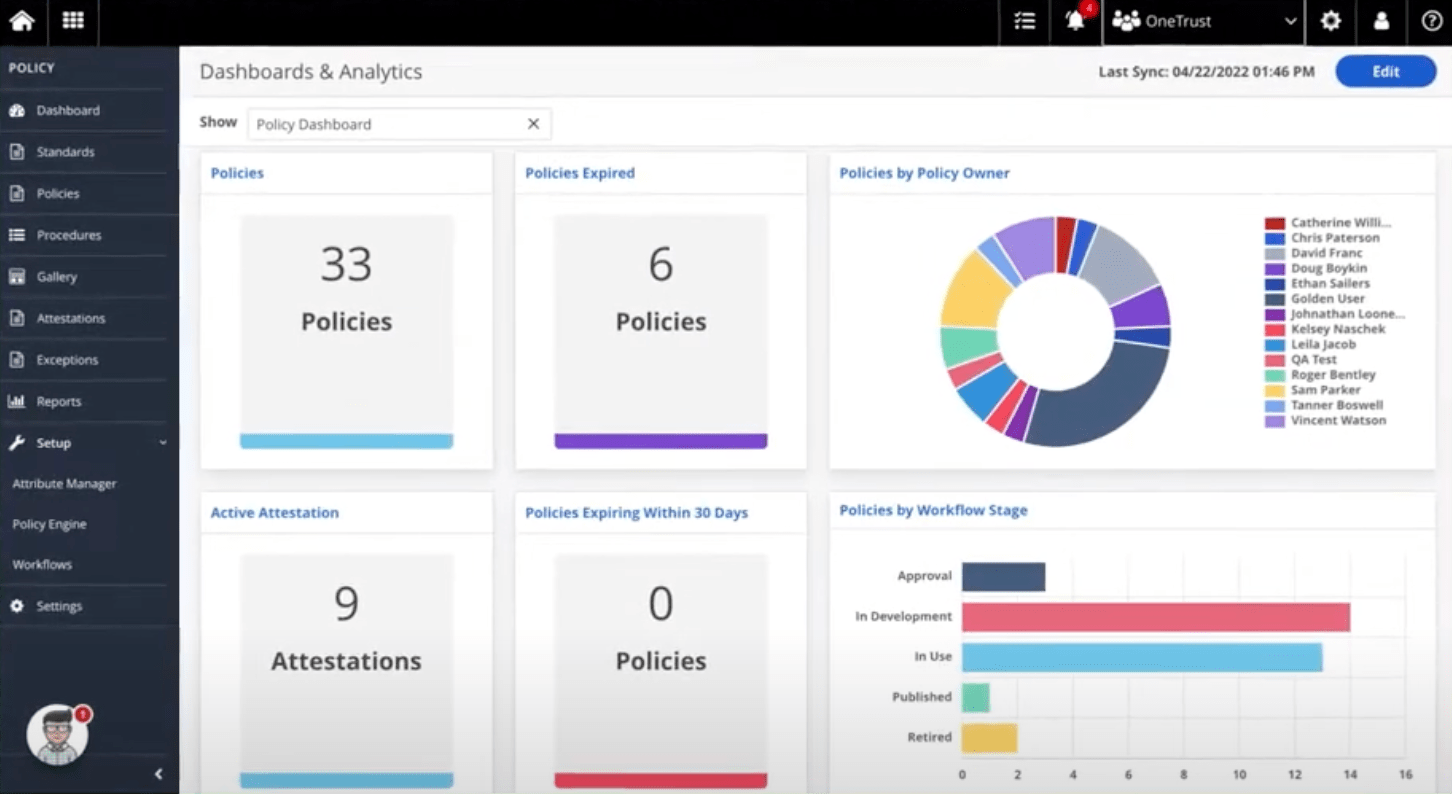Open the app grid waffle icon
The width and height of the screenshot is (1452, 794).
click(72, 21)
